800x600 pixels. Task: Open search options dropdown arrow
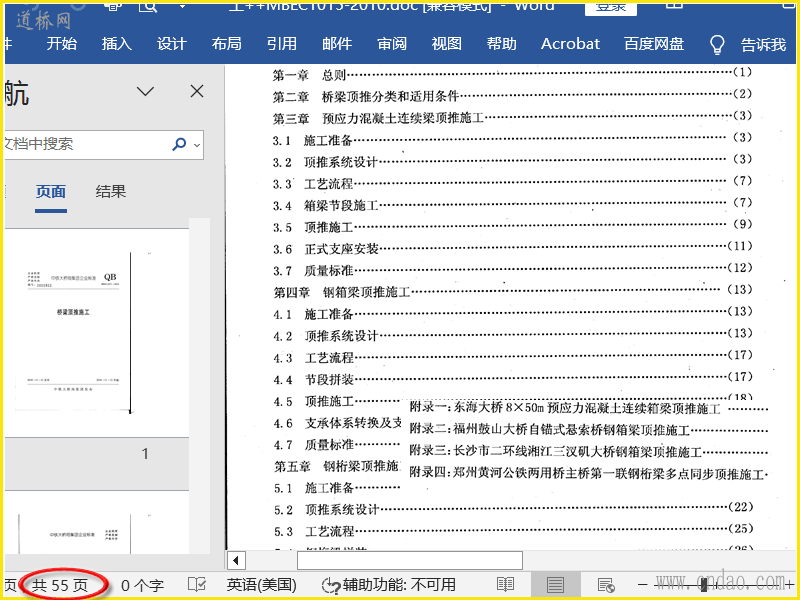[197, 145]
